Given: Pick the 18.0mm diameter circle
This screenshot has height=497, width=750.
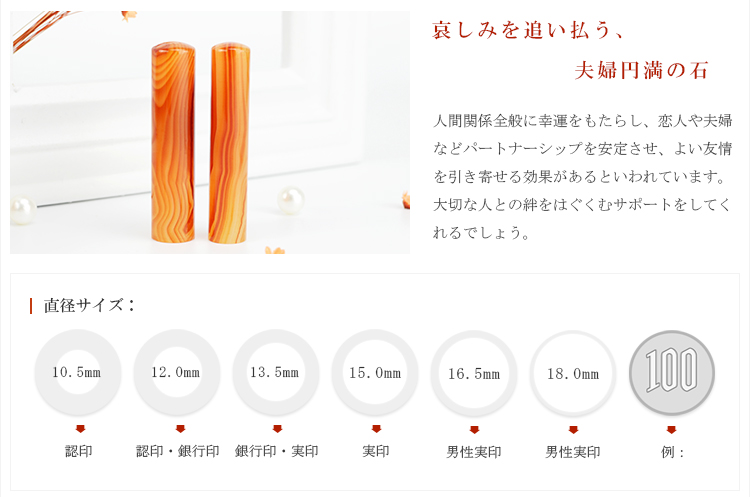Looking at the screenshot, I should (x=573, y=373).
